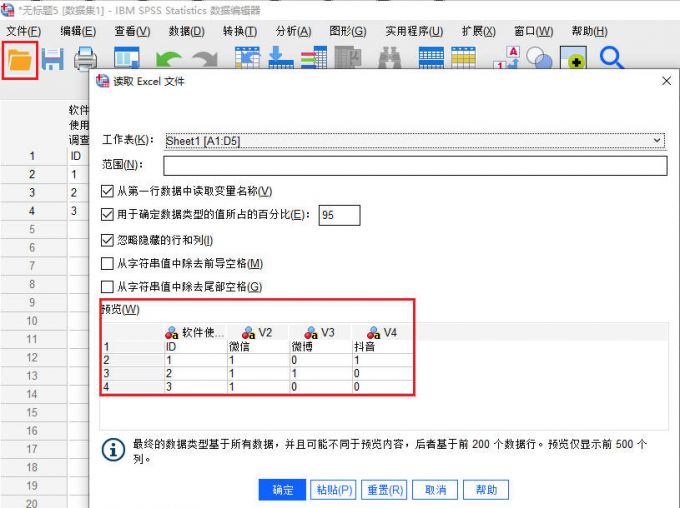Select row 2 header in data editor
Image resolution: width=680 pixels, height=508 pixels.
point(32,174)
